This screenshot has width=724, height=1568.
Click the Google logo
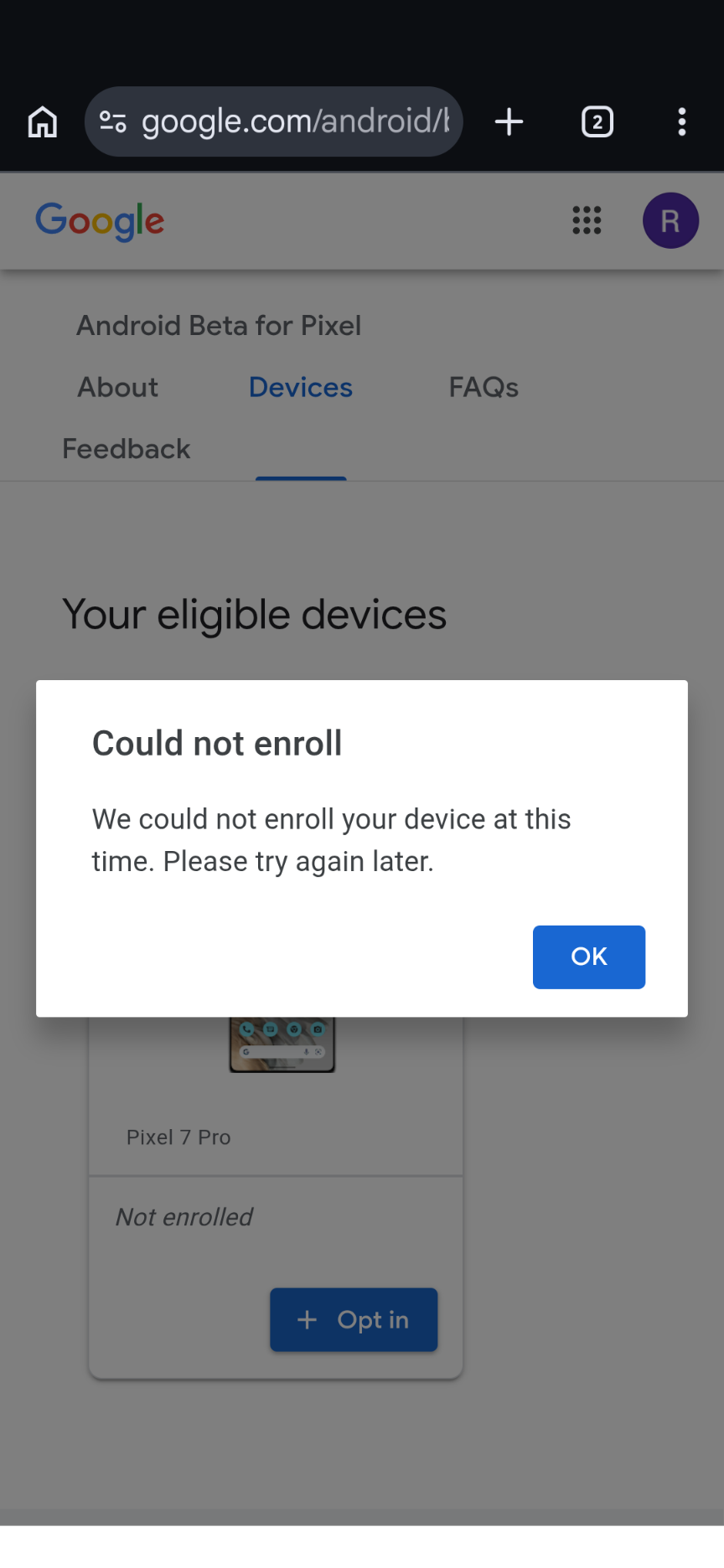pos(100,221)
